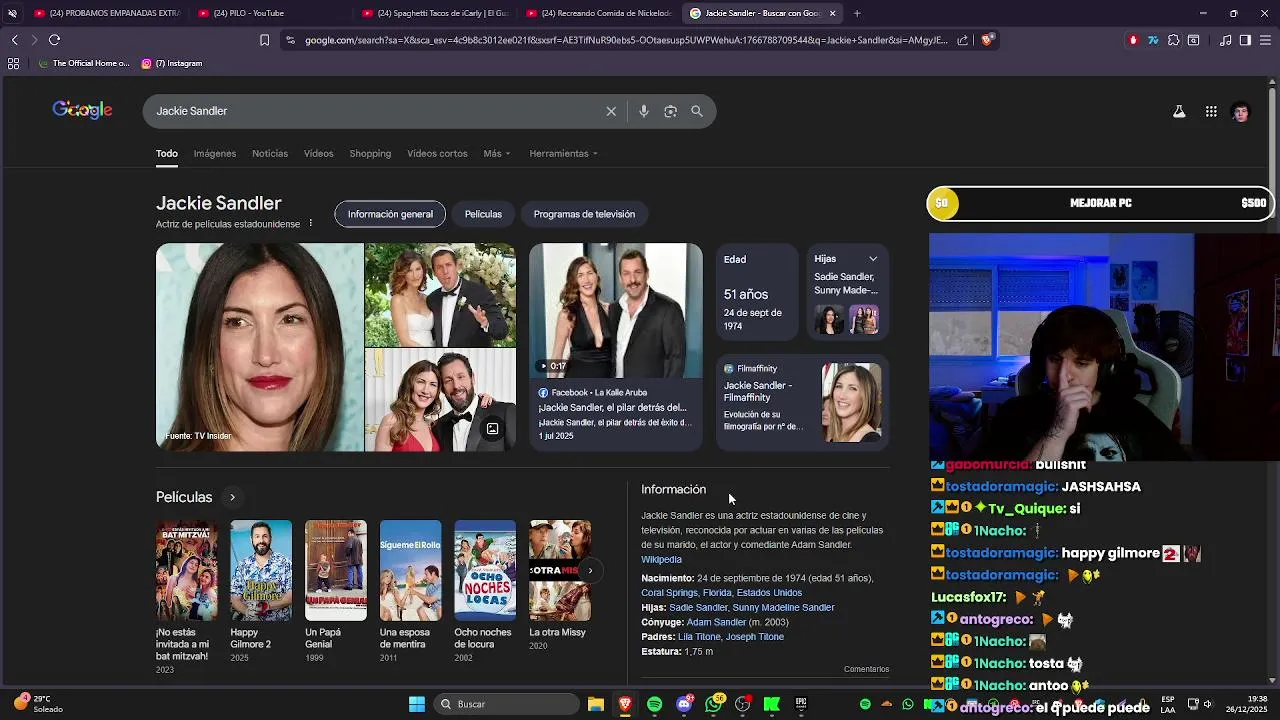The height and width of the screenshot is (720, 1280).
Task: Select Información general chip
Action: pos(390,214)
